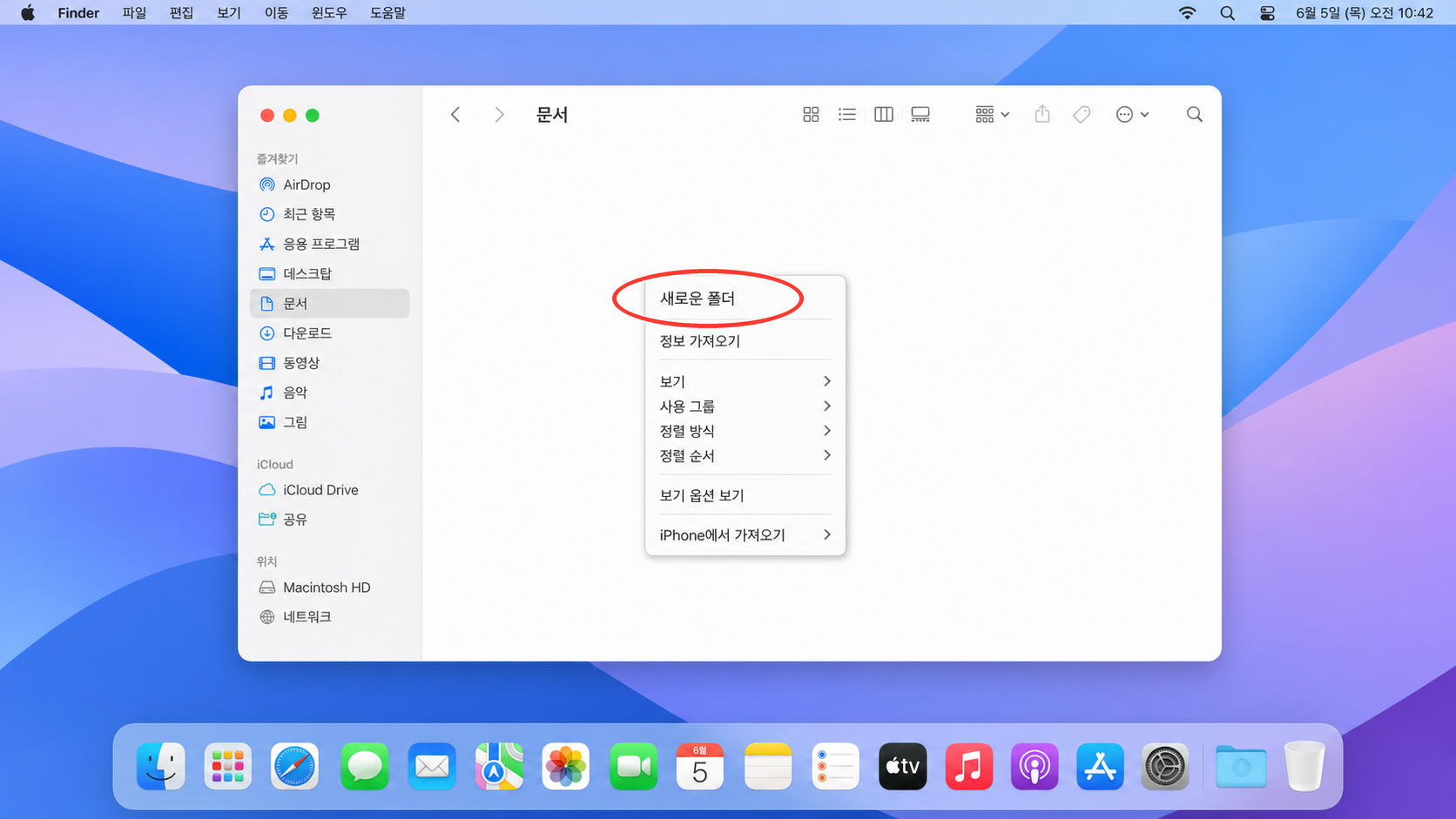
Task: Expand the 정렬 방식 submenu
Action: click(x=745, y=431)
